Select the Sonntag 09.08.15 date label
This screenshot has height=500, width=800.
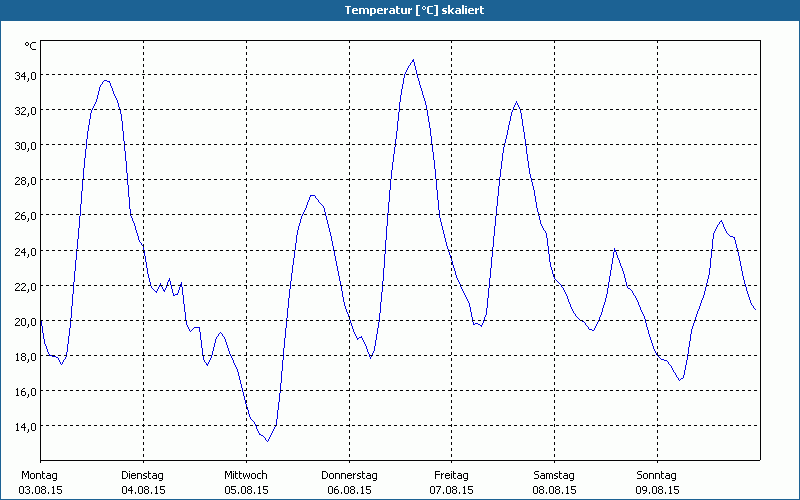[657, 483]
